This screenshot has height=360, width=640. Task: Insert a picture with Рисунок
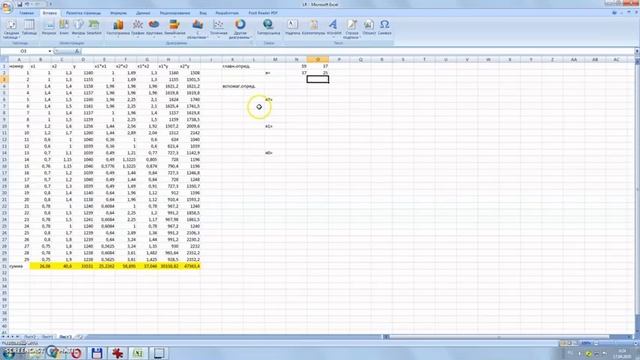pyautogui.click(x=49, y=27)
